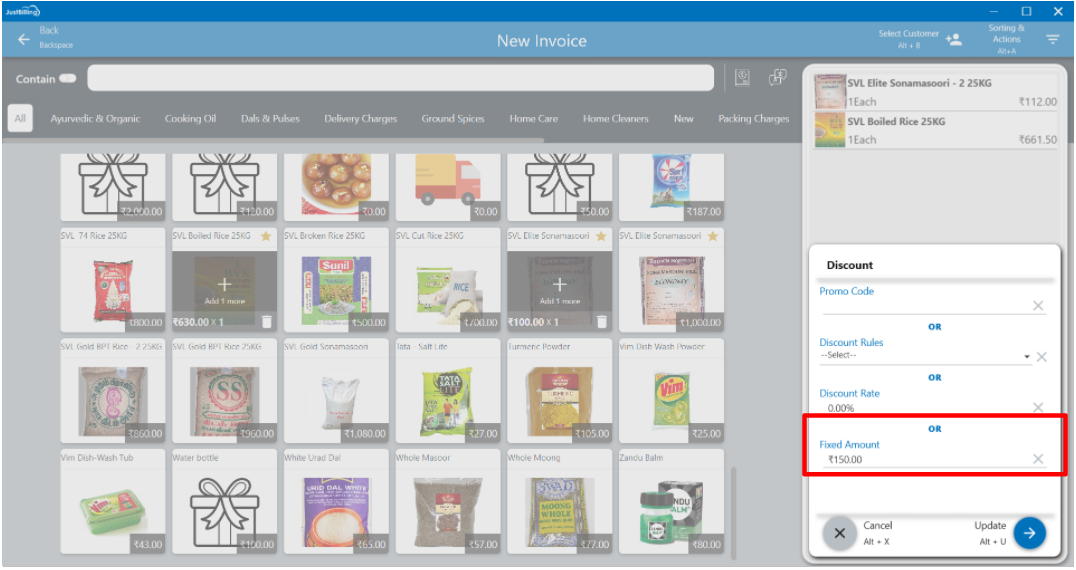Click the add customer person icon

click(953, 40)
